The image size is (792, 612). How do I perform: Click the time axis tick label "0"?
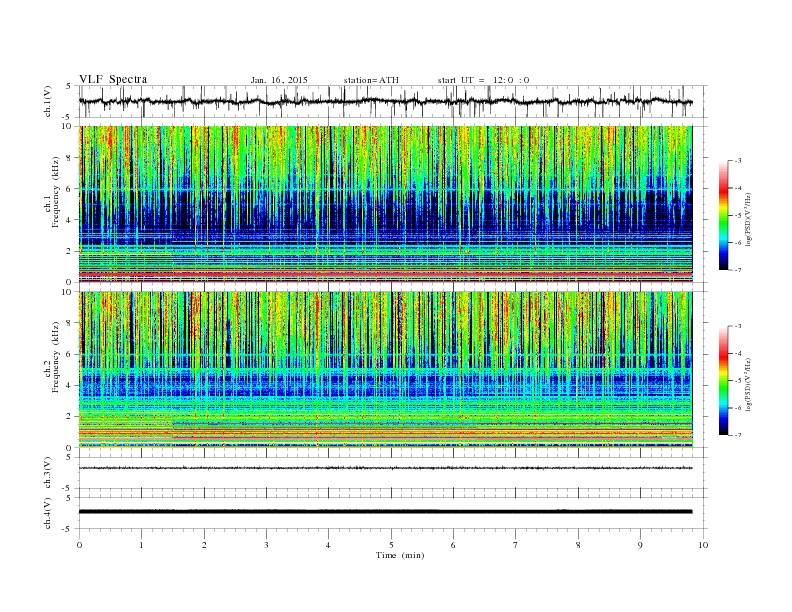coord(79,545)
